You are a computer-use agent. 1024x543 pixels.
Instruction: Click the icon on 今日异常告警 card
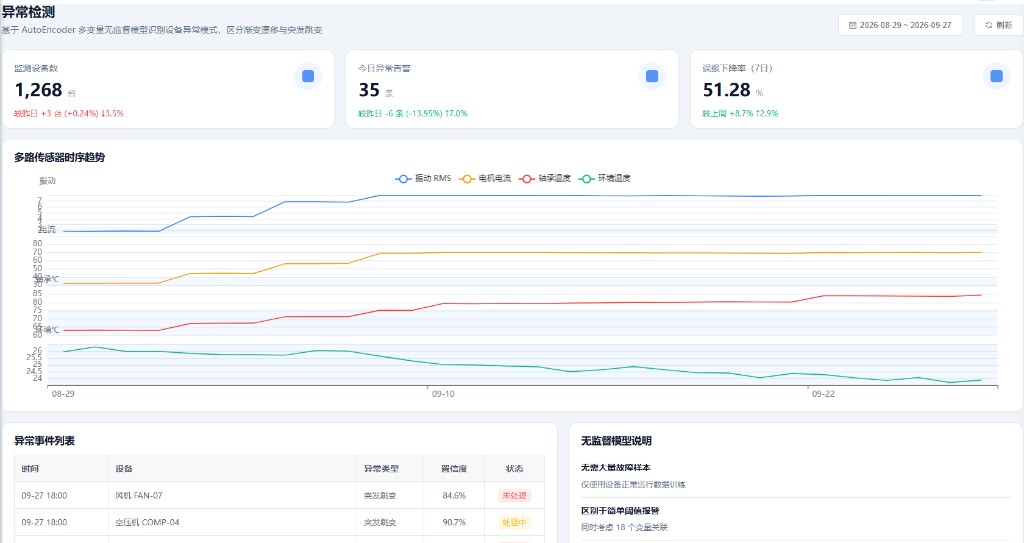tap(652, 76)
